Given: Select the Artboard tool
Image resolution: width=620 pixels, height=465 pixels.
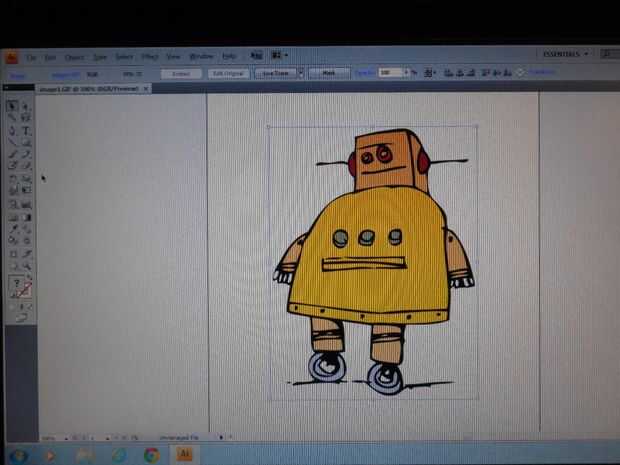Looking at the screenshot, I should tap(12, 254).
